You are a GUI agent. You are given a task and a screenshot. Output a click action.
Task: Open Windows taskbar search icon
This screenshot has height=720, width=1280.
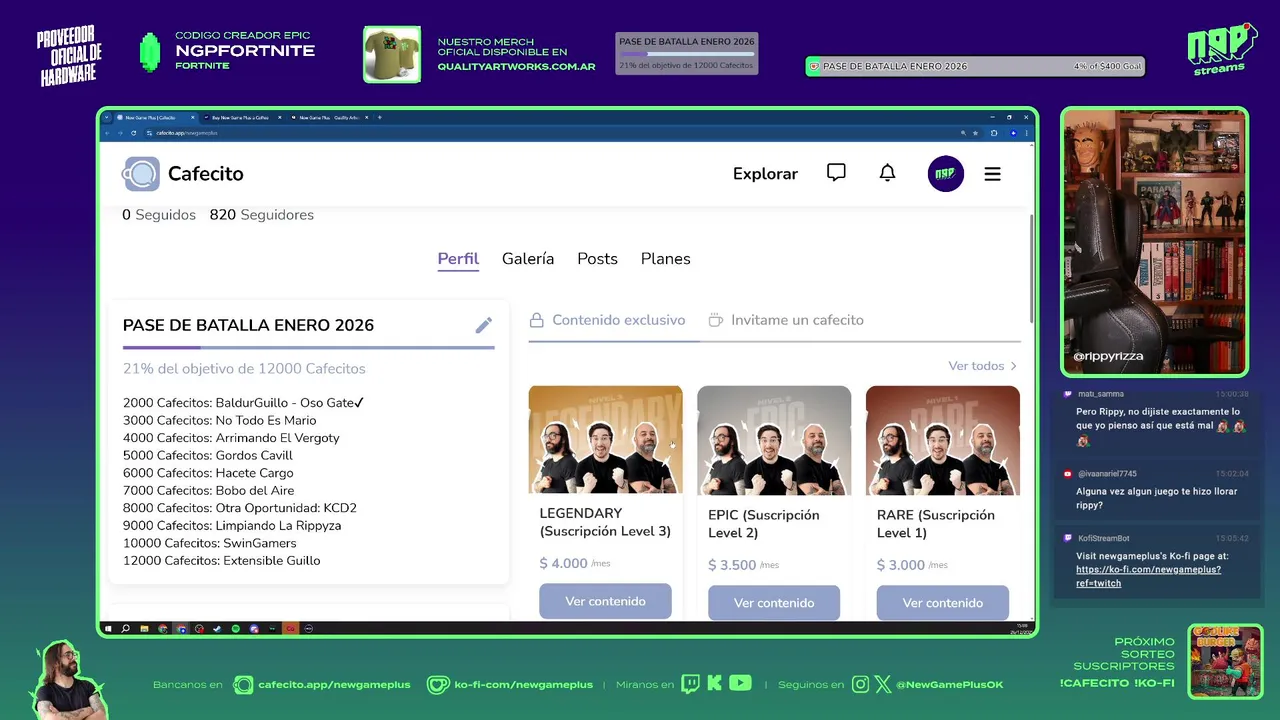125,629
